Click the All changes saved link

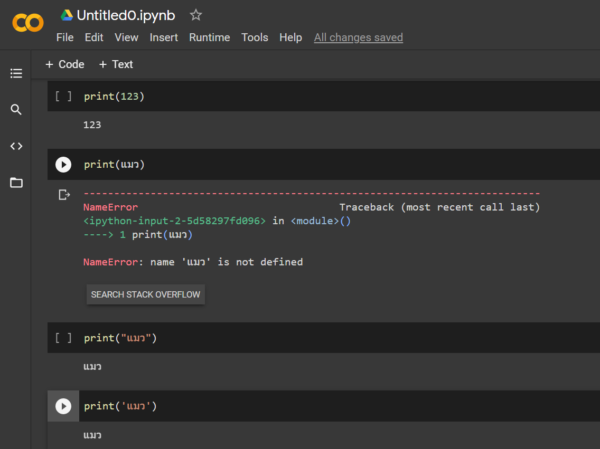(358, 38)
